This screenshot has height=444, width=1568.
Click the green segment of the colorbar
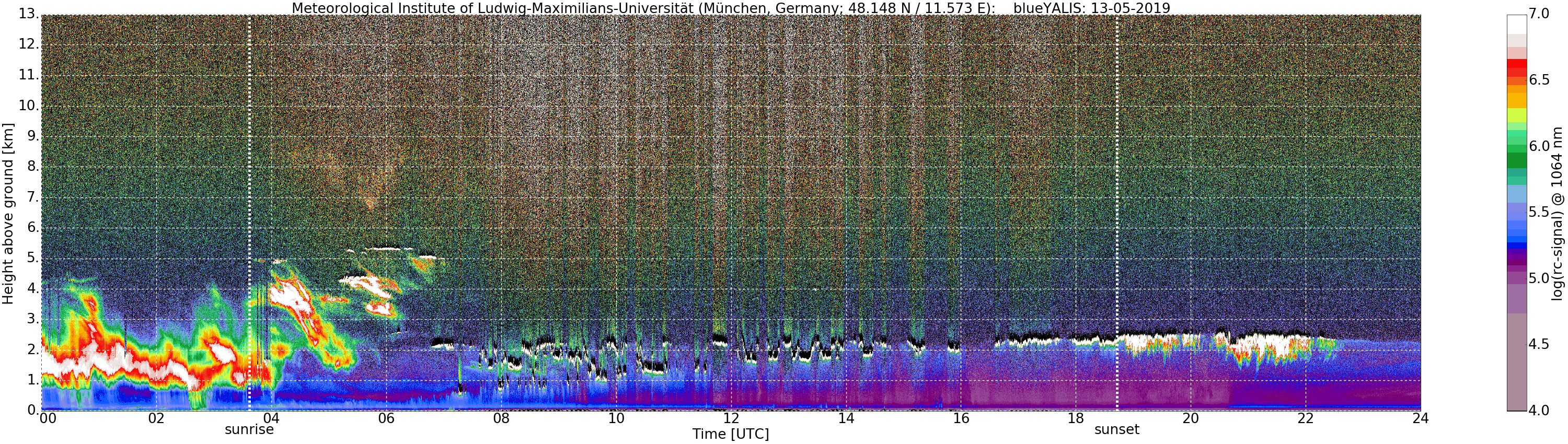1517,160
